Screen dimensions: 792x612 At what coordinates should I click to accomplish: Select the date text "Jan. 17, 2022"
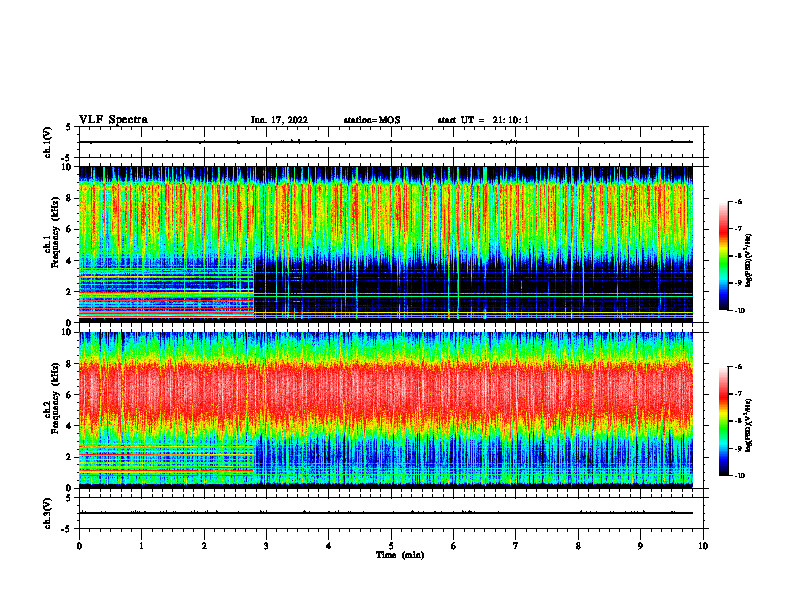tap(279, 120)
